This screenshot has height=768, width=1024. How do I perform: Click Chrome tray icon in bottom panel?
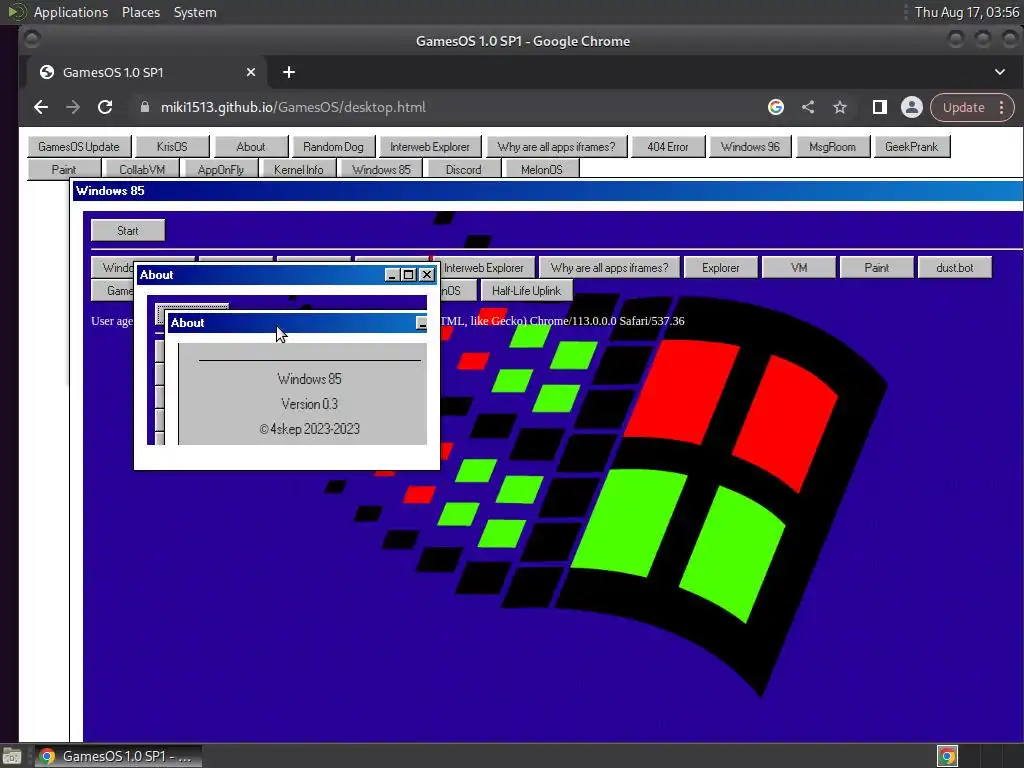tap(948, 756)
